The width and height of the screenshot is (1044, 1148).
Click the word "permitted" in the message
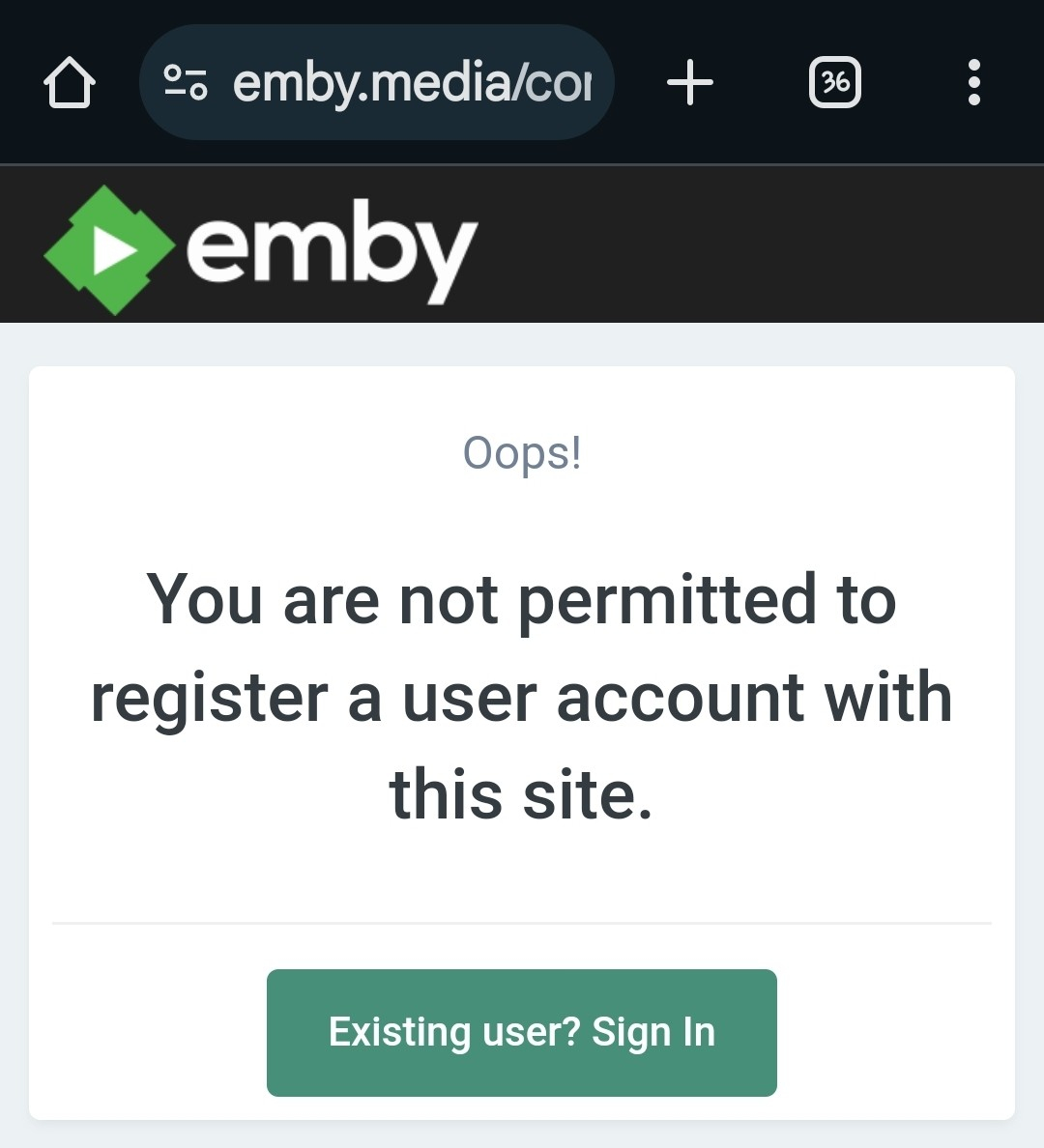667,600
